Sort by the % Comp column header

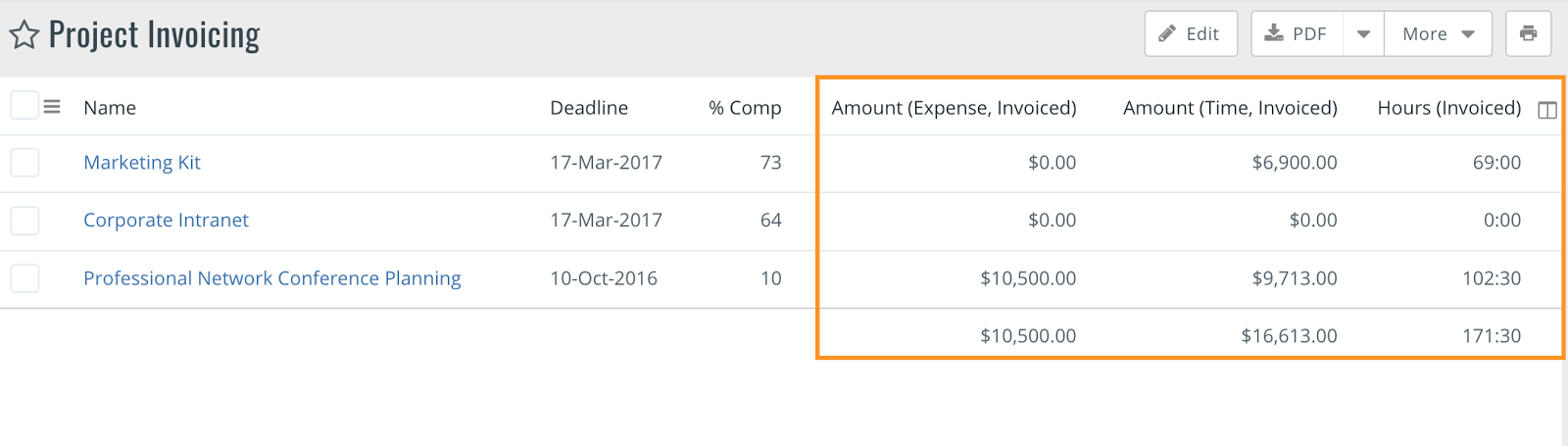pyautogui.click(x=745, y=108)
